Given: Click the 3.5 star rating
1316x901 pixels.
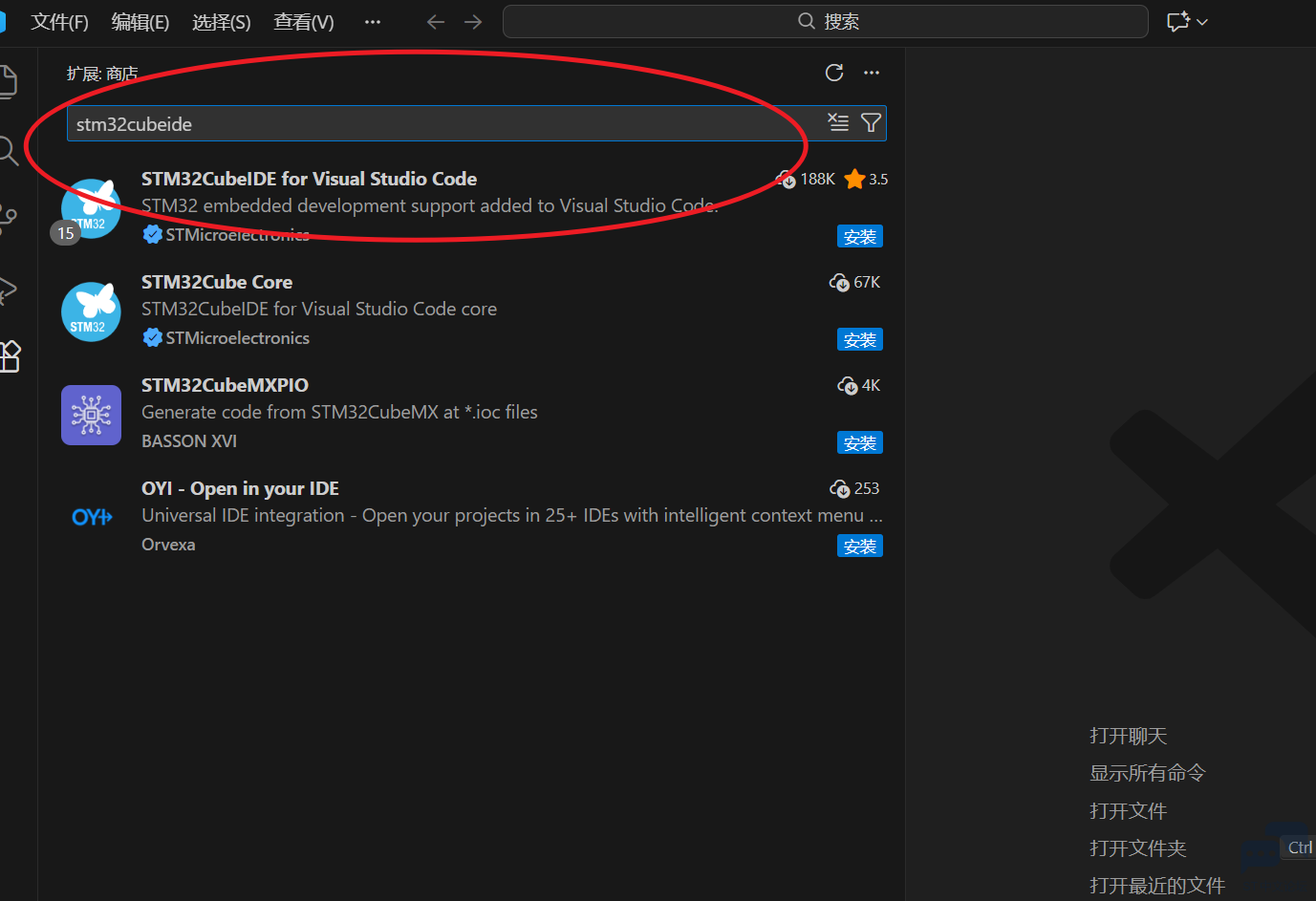Looking at the screenshot, I should click(x=867, y=179).
